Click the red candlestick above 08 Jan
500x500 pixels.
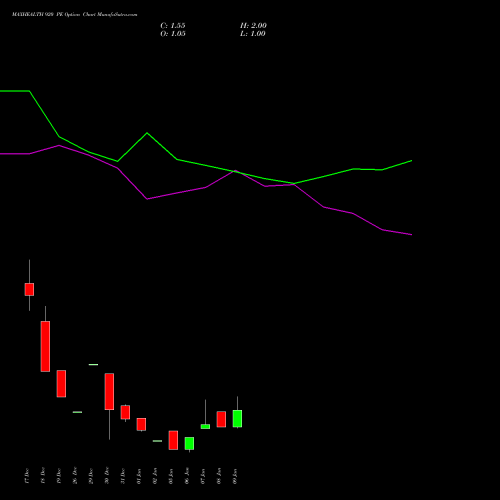(221, 419)
